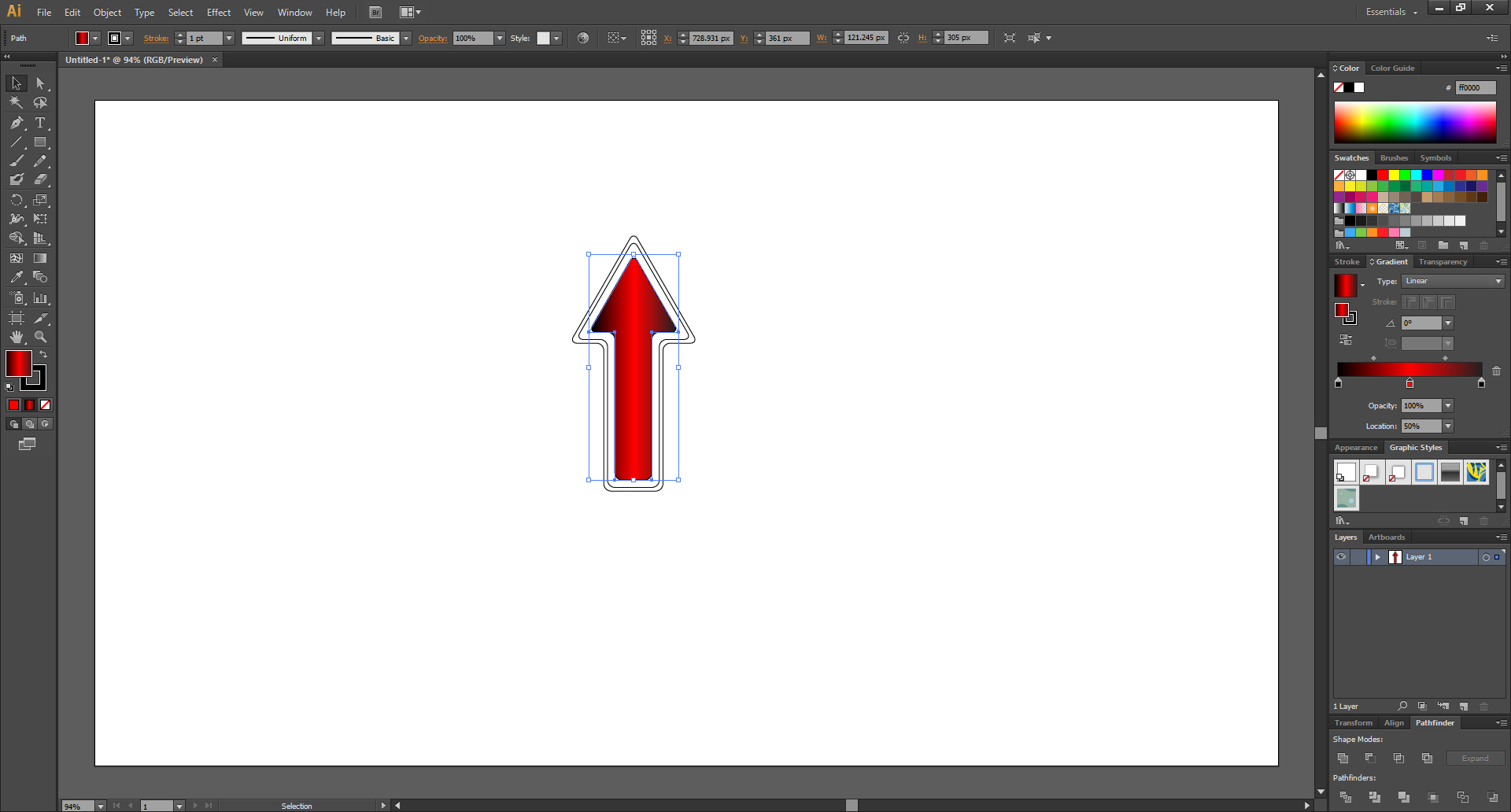Open the Basic brush definition dropdown
This screenshot has width=1511, height=812.
pos(406,38)
